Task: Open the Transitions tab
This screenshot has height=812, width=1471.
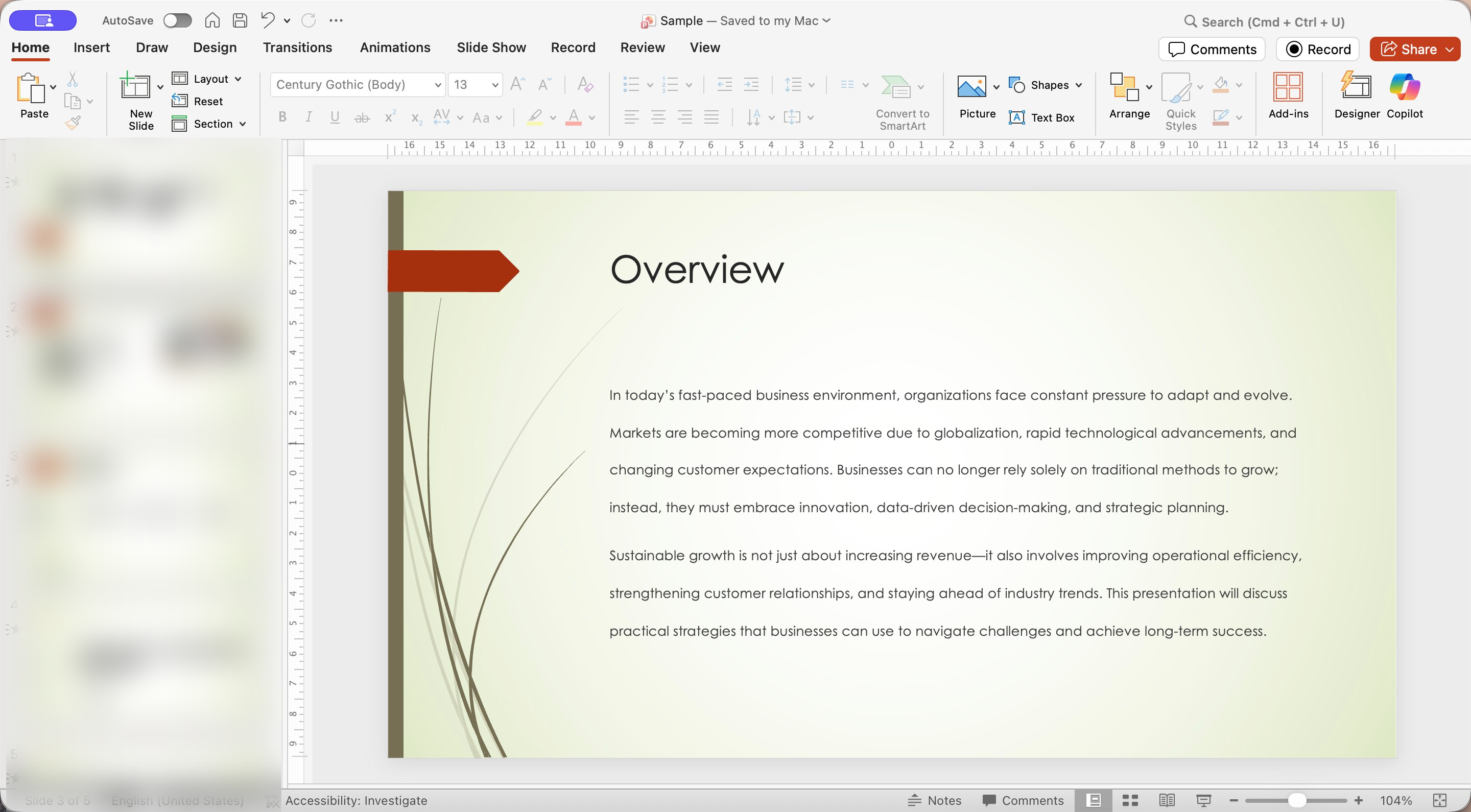Action: click(x=297, y=47)
